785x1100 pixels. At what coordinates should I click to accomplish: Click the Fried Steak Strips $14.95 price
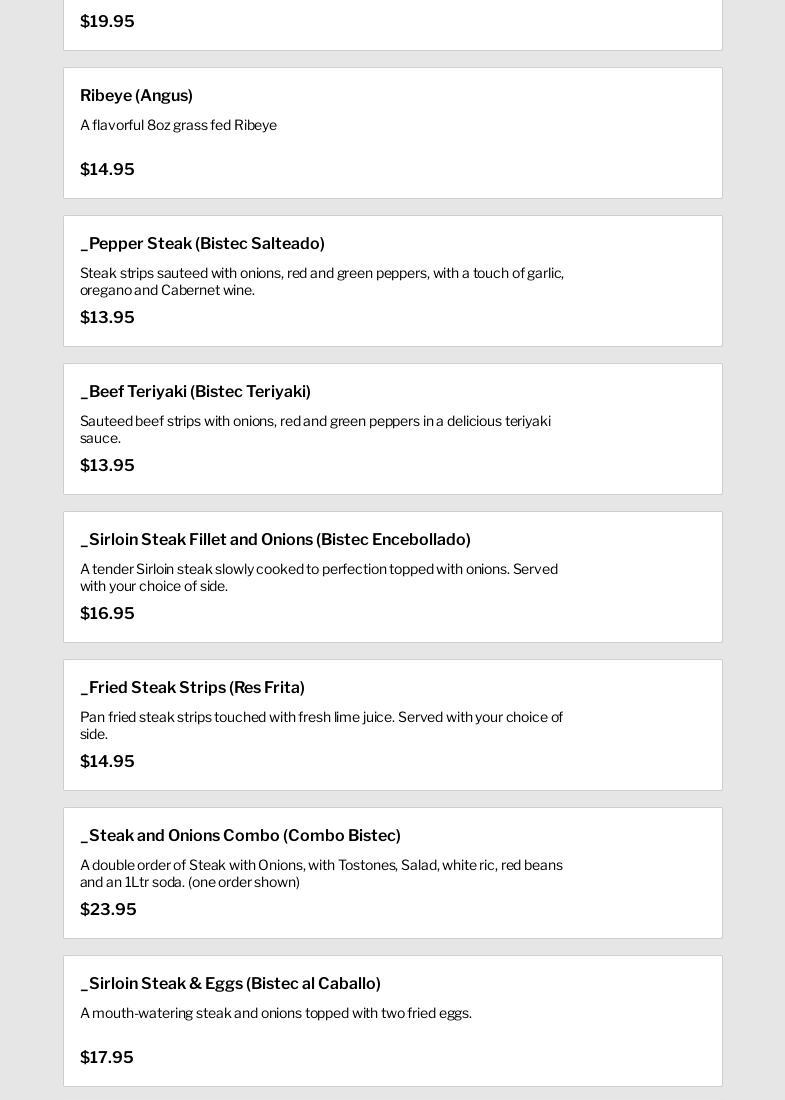click(x=107, y=762)
